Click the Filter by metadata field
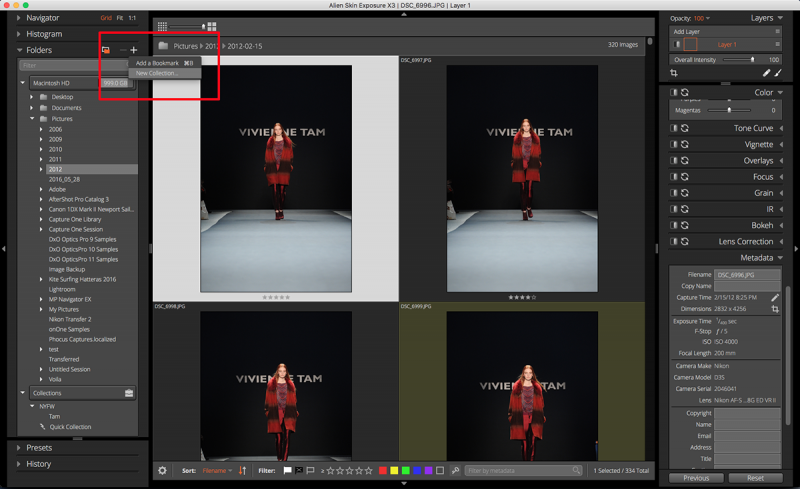The height and width of the screenshot is (489, 800). (x=523, y=471)
